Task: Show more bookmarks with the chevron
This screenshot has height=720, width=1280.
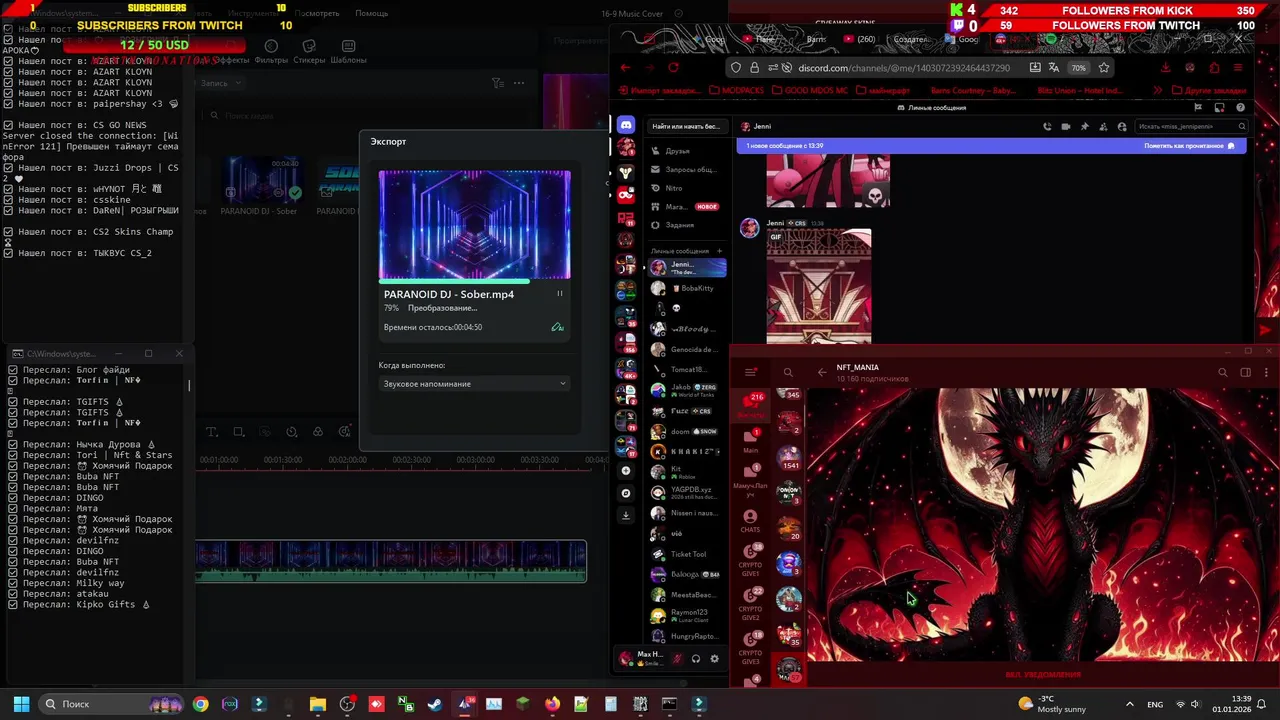Action: click(1158, 91)
